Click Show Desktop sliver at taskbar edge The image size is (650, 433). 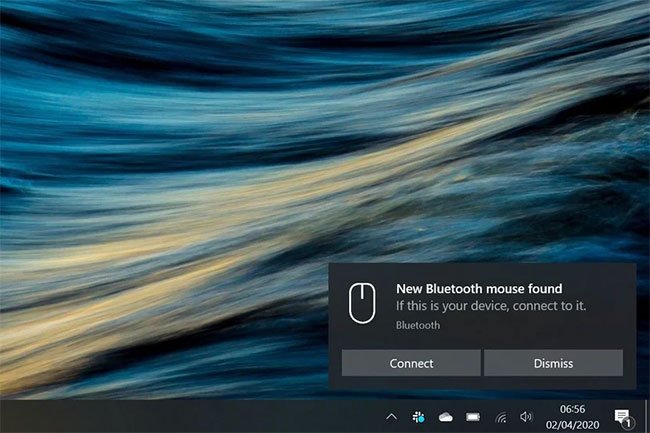647,416
